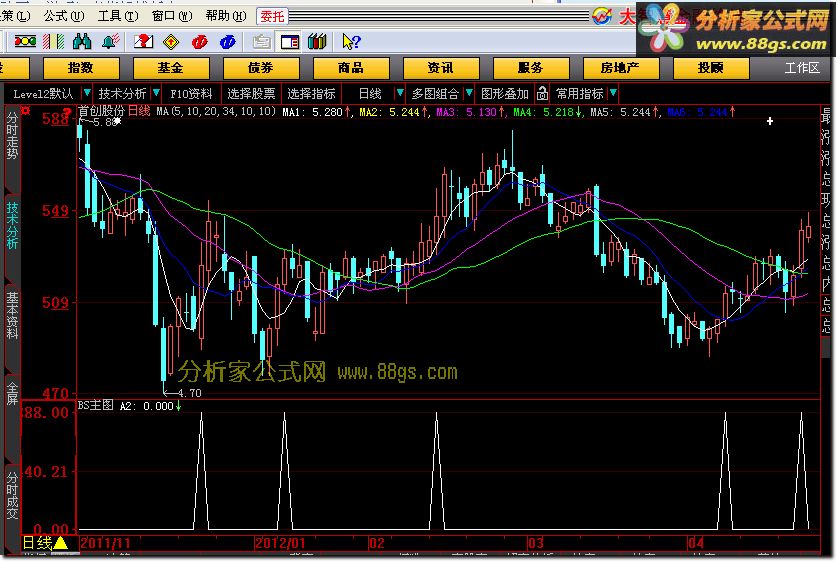Click the greyed-out news clipboard icon
This screenshot has height=562, width=838.
coord(262,41)
